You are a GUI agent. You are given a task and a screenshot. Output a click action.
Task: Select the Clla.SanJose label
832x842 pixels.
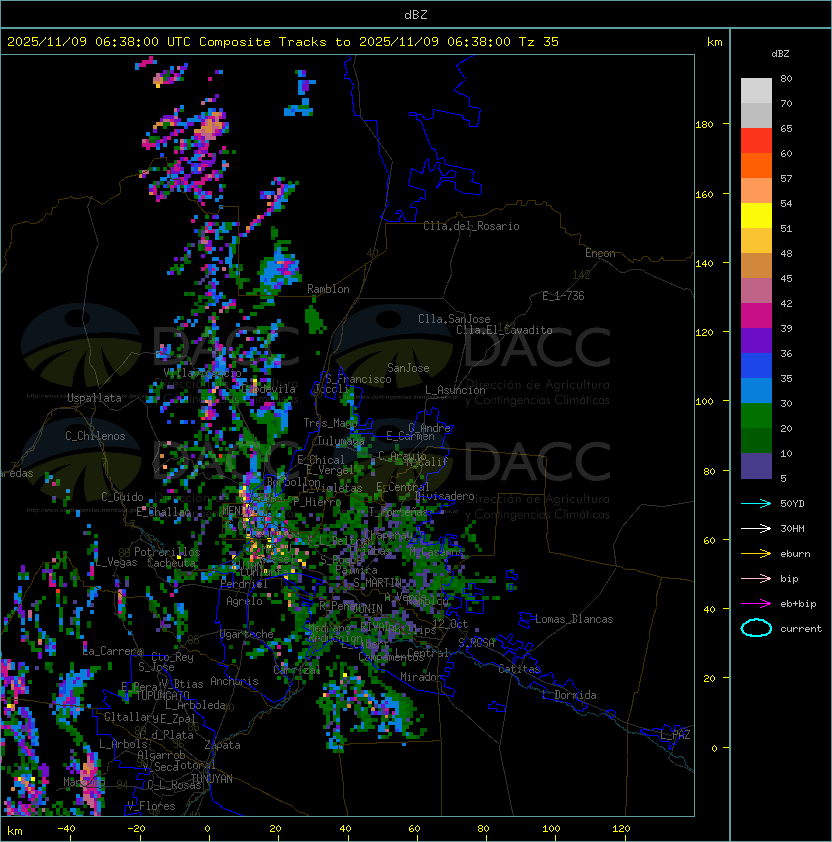pyautogui.click(x=454, y=319)
